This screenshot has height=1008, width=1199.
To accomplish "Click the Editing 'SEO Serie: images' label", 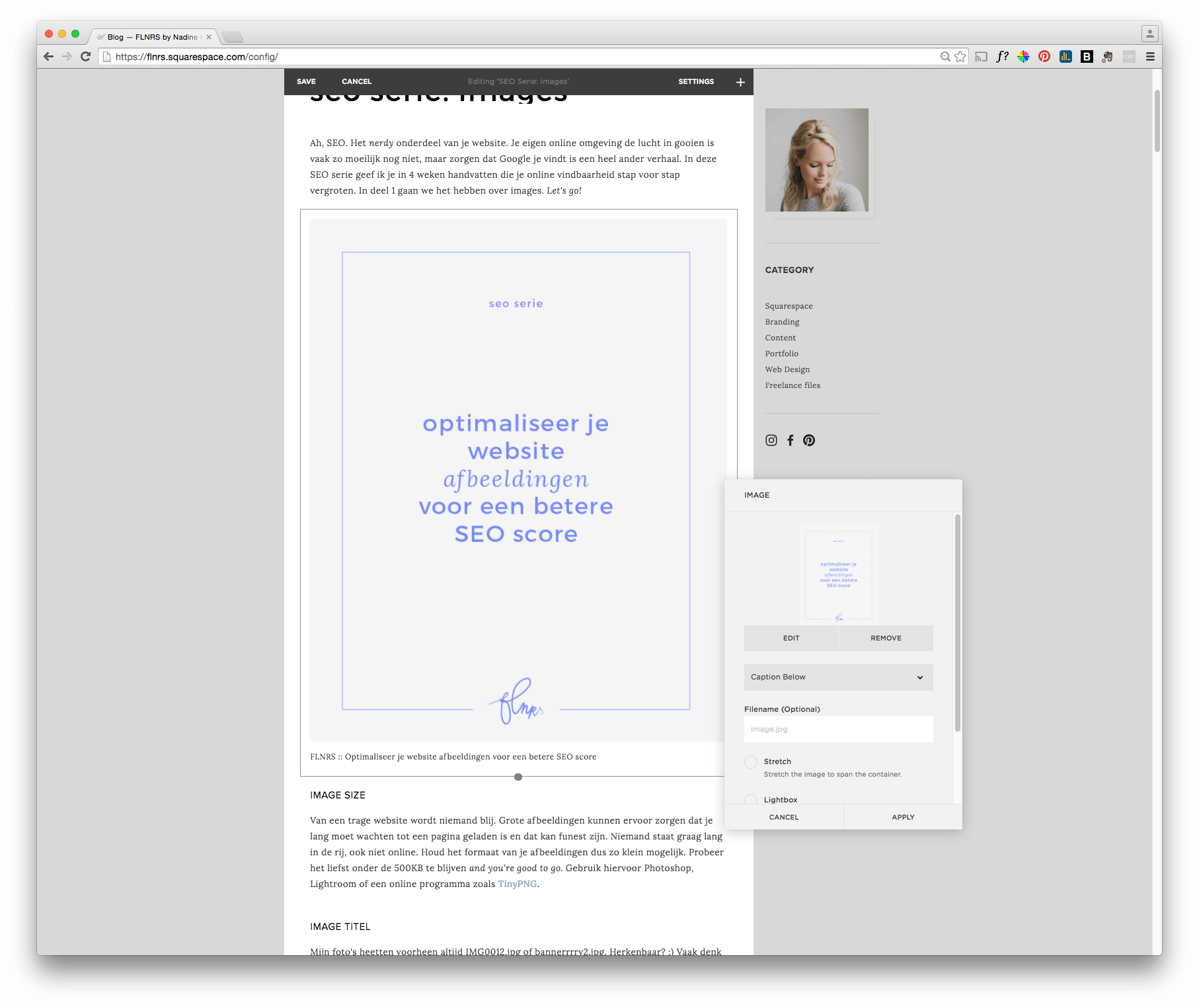I will (518, 82).
